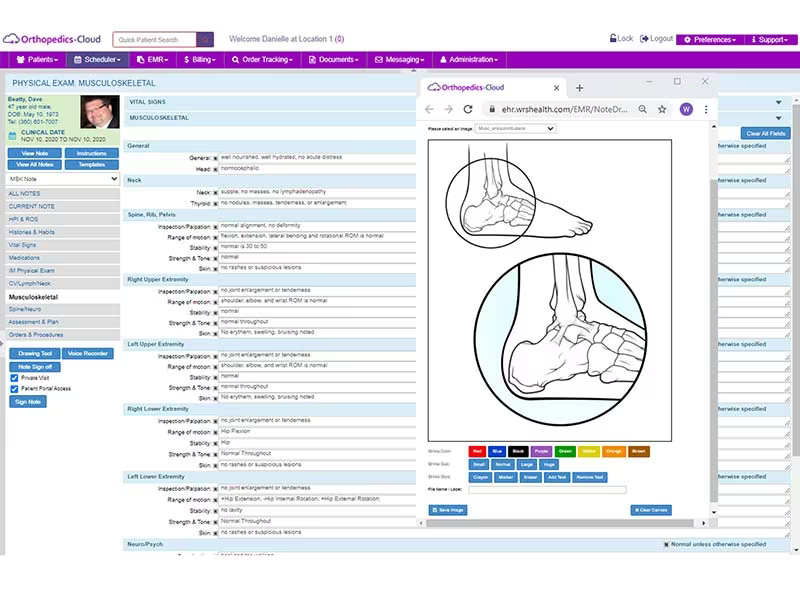Click the X icon next to Head field

tap(215, 169)
